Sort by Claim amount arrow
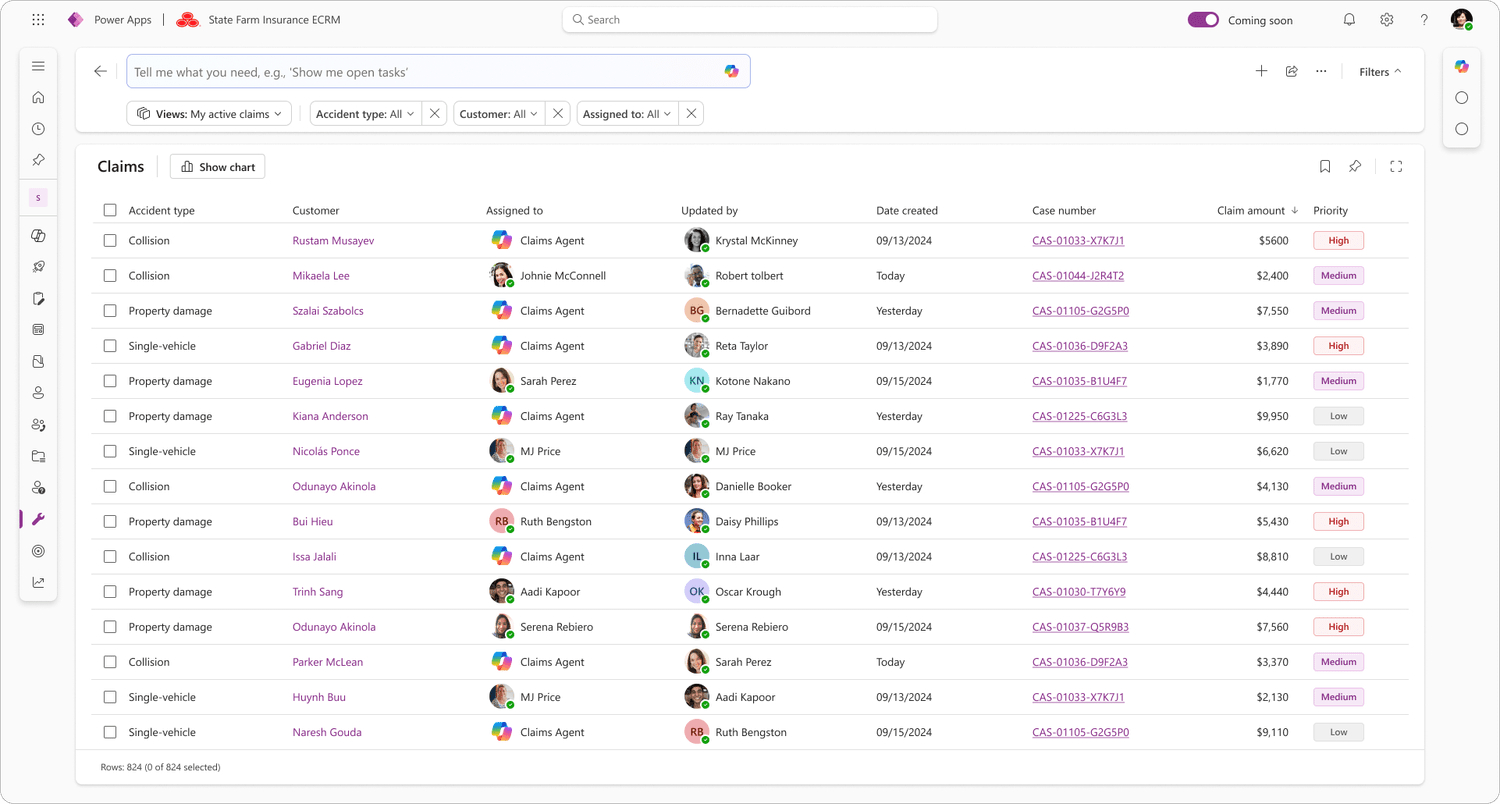This screenshot has height=804, width=1500. [x=1294, y=210]
